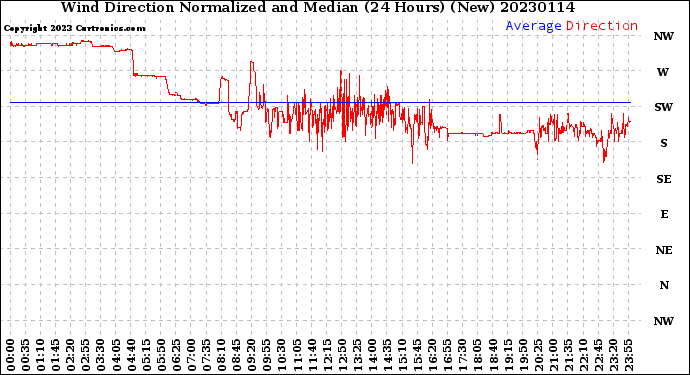Screen dimensions: 690x375
Task: Click the "14:35" time axis label
Action: coord(387,355)
